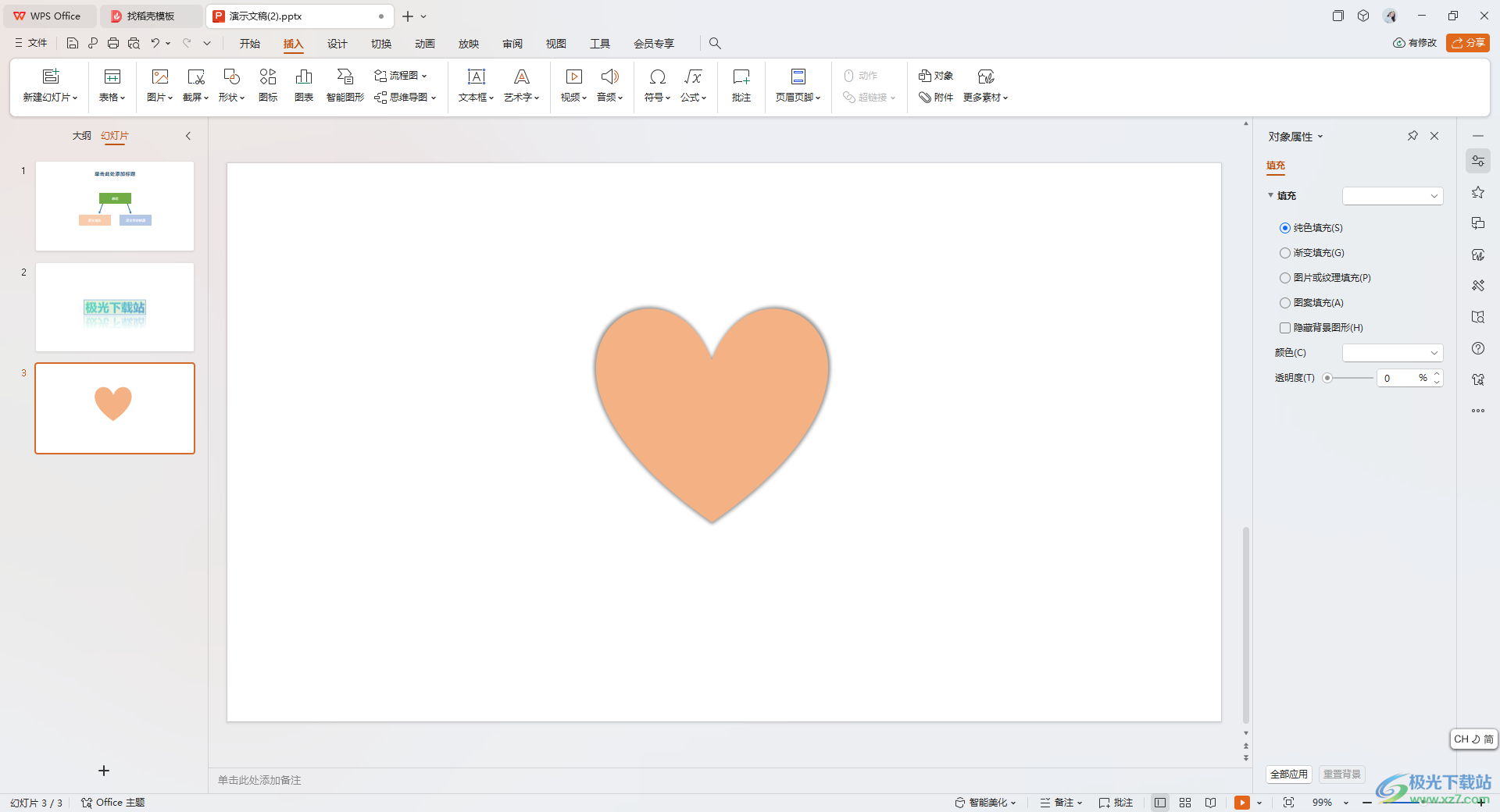Collapse the slide thumbnail panel chevron
Image resolution: width=1500 pixels, height=812 pixels.
pos(188,136)
